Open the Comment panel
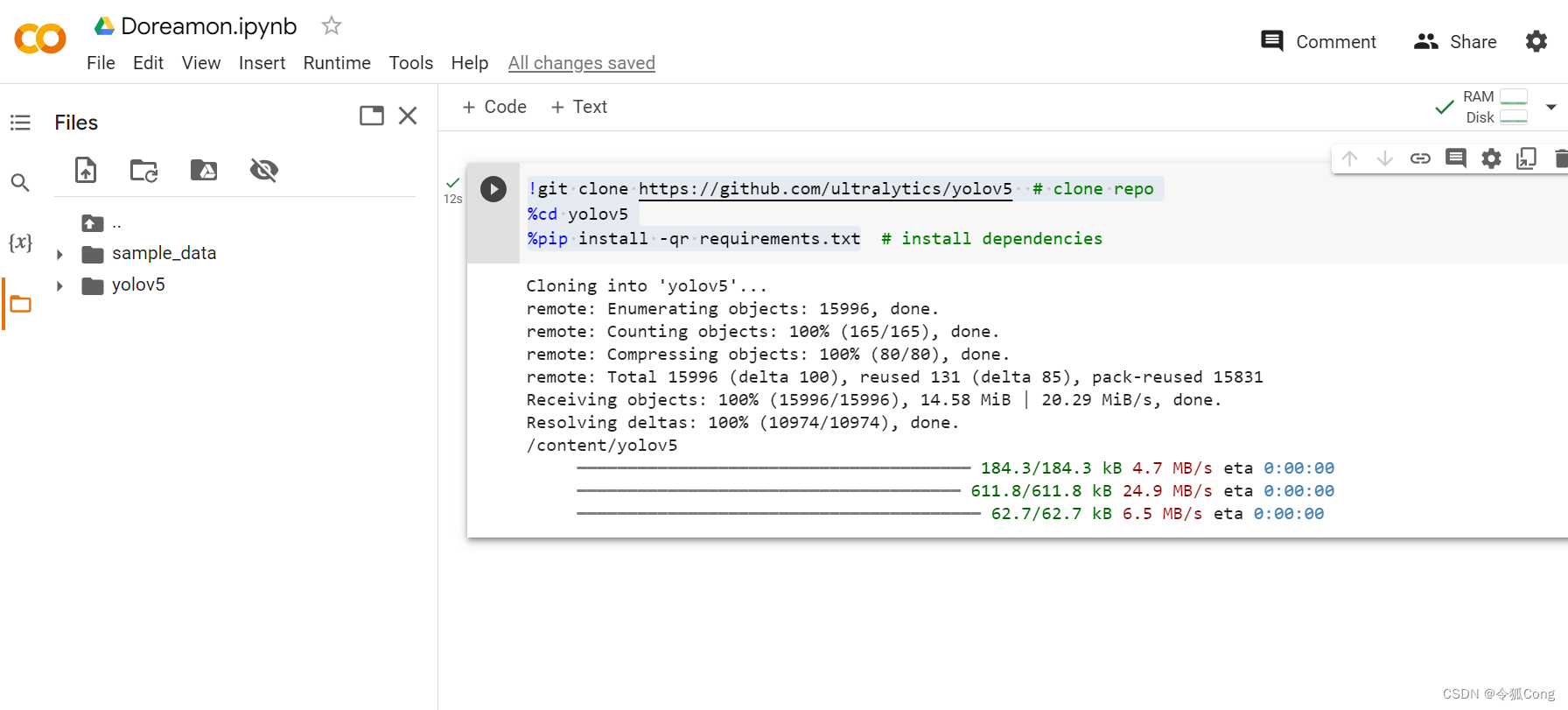 (x=1318, y=41)
